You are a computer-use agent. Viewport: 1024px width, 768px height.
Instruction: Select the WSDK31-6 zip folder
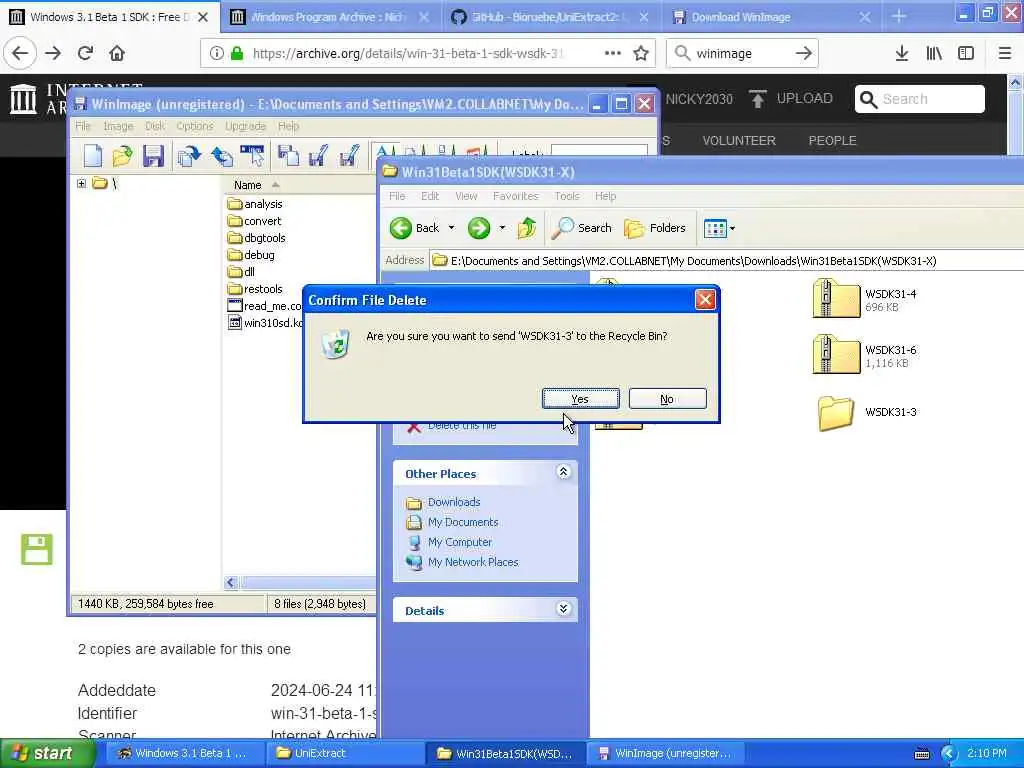pyautogui.click(x=865, y=356)
